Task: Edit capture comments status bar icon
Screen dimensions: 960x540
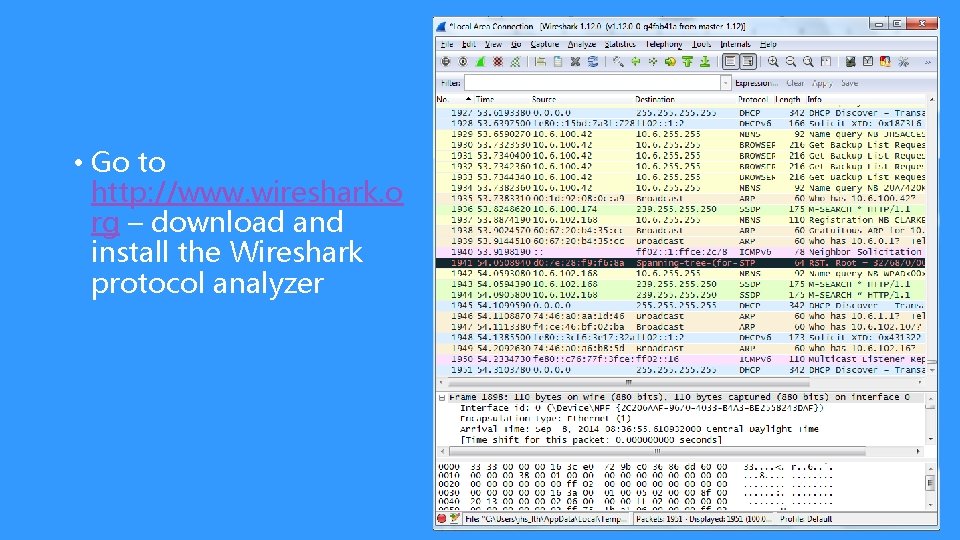Action: [455, 519]
